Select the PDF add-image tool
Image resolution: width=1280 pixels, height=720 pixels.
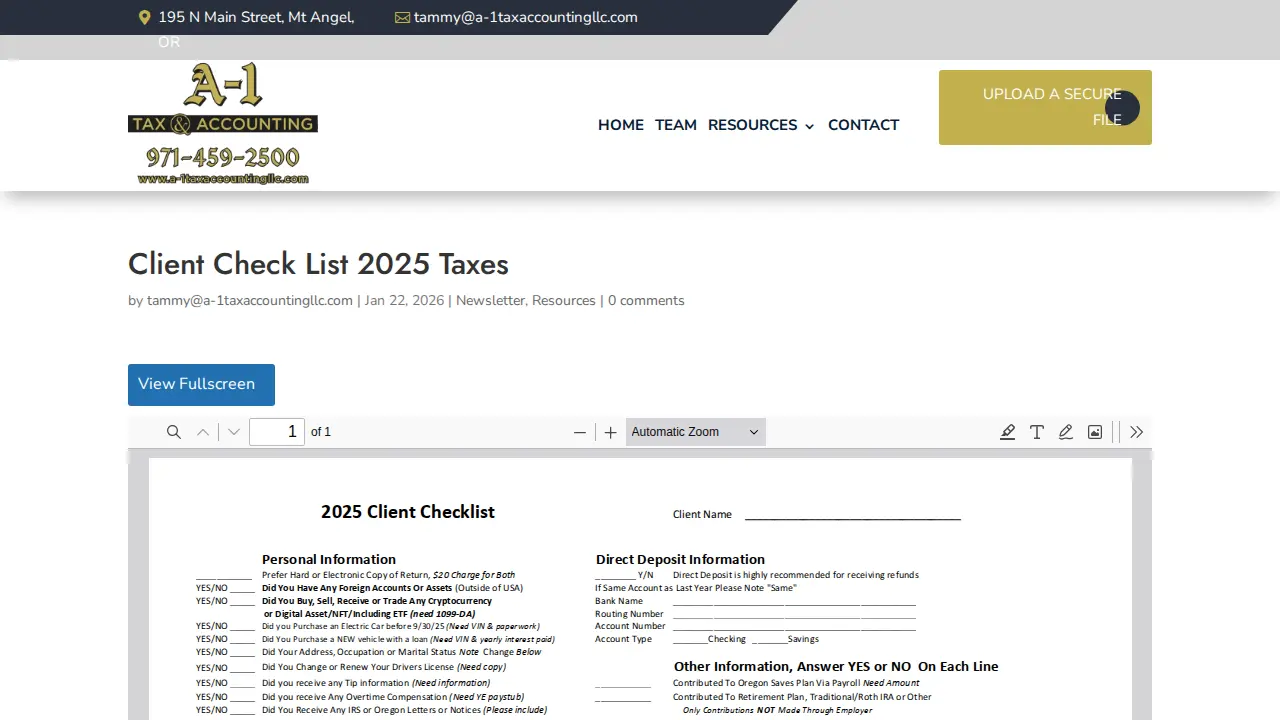coord(1095,432)
